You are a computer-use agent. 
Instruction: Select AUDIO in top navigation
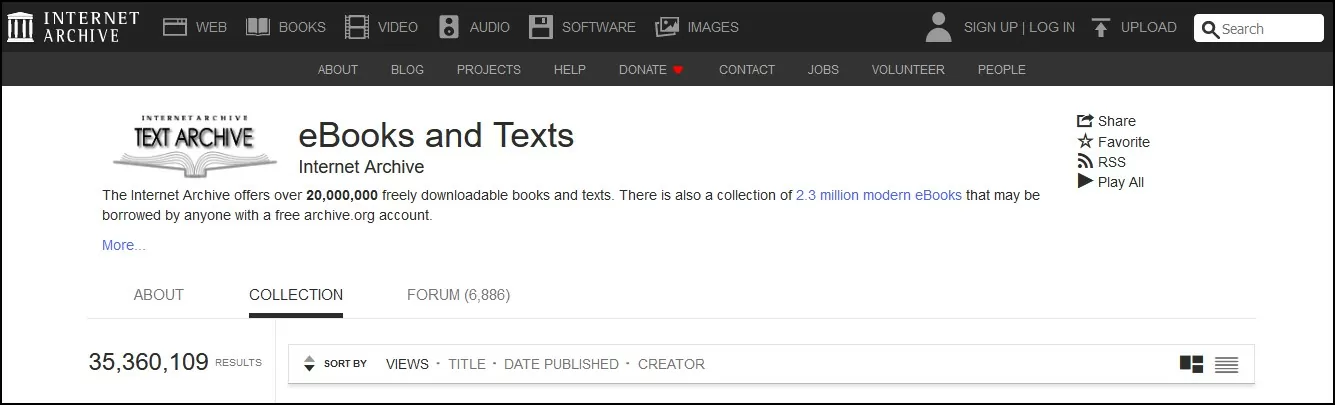[x=489, y=27]
